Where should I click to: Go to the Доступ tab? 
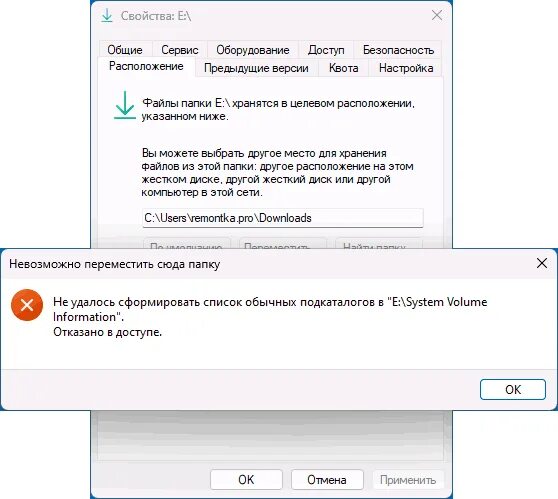click(x=326, y=50)
